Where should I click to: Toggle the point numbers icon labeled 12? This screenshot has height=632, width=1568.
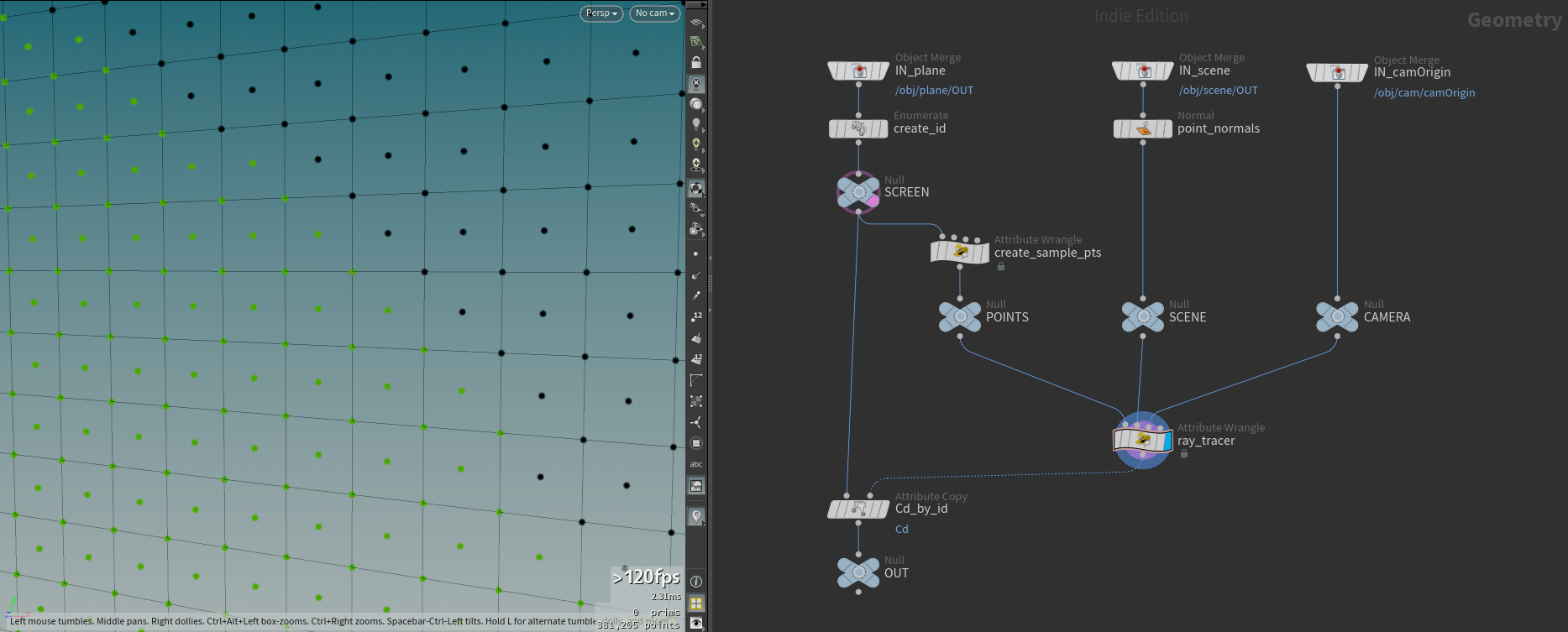pyautogui.click(x=695, y=316)
